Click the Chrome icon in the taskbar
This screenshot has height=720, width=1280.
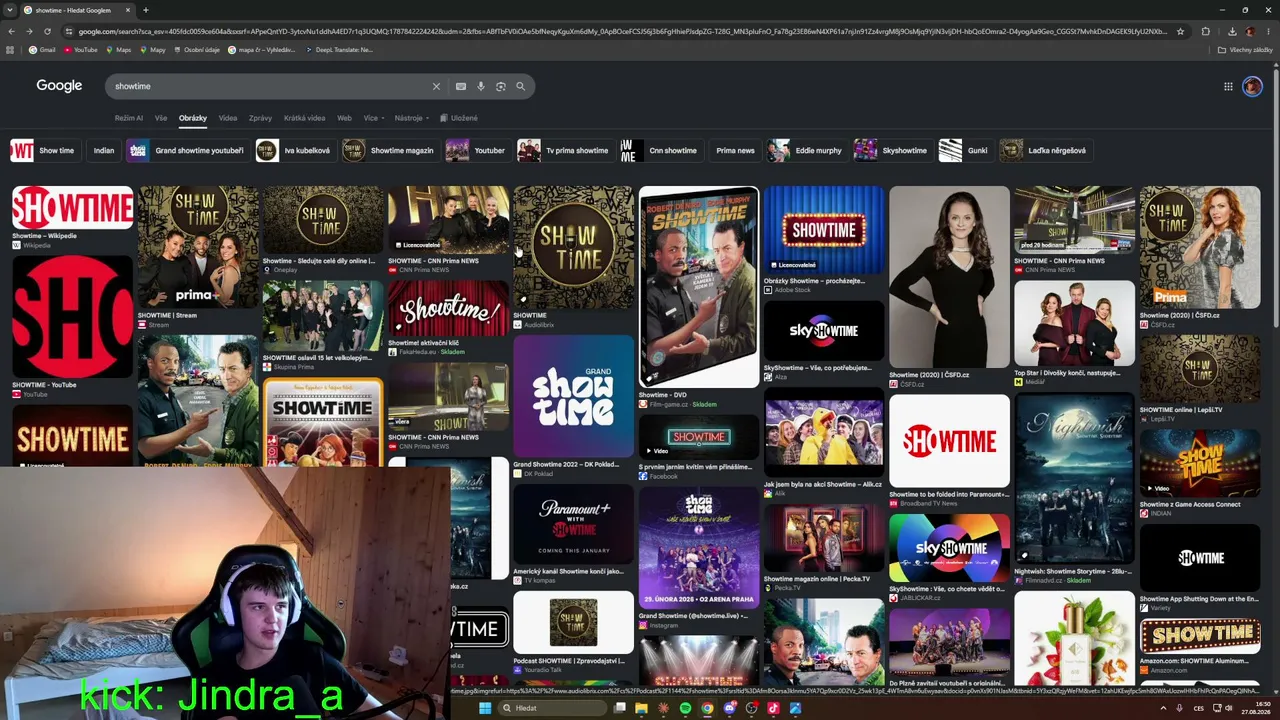tap(707, 708)
